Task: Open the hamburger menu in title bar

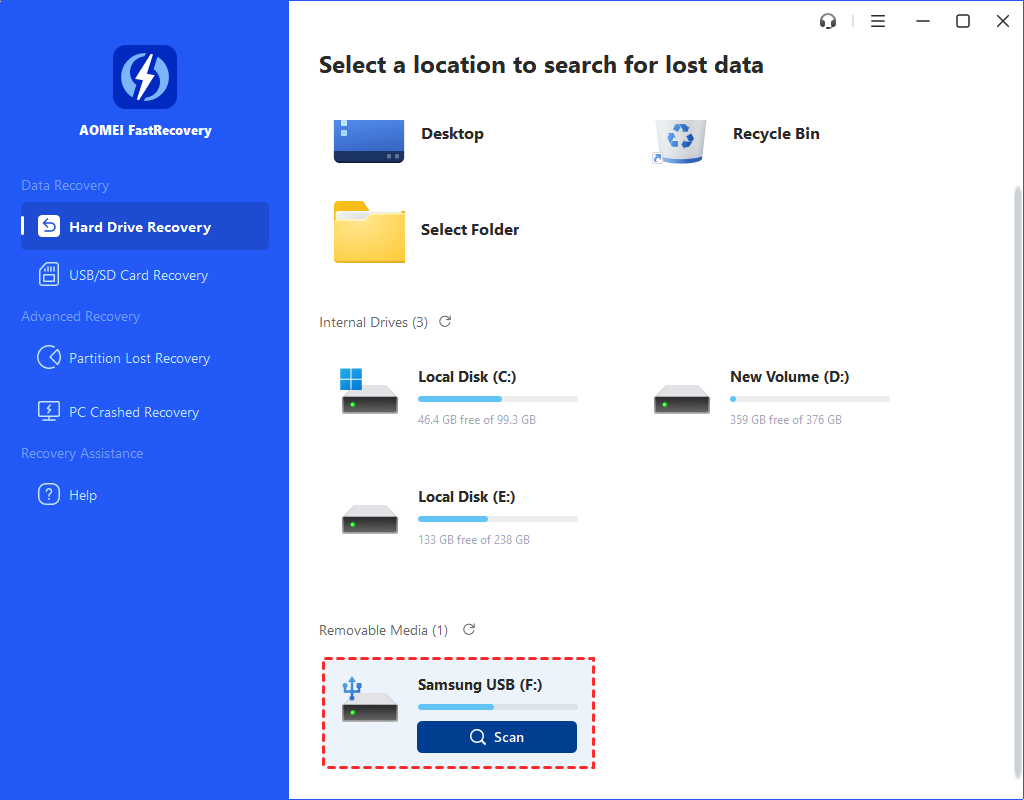Action: pos(878,21)
